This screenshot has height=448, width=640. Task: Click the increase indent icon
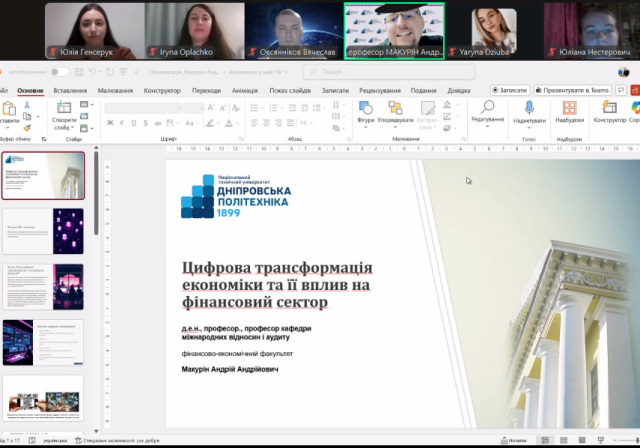(304, 108)
